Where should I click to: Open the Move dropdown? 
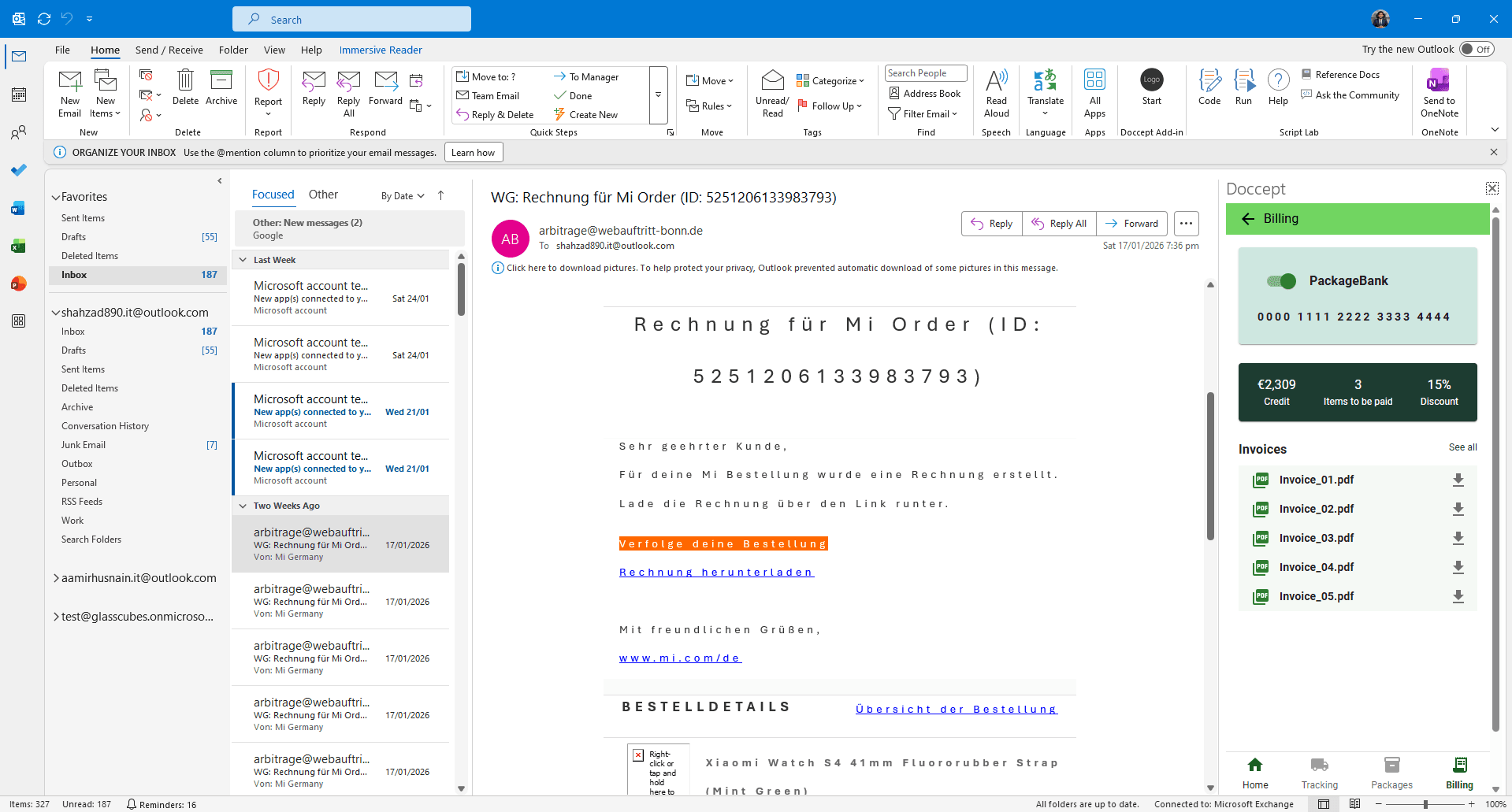709,81
